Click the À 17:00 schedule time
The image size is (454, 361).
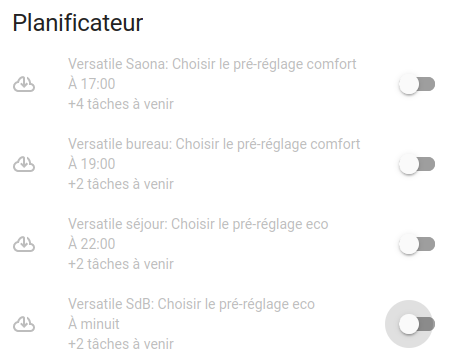[x=92, y=84]
